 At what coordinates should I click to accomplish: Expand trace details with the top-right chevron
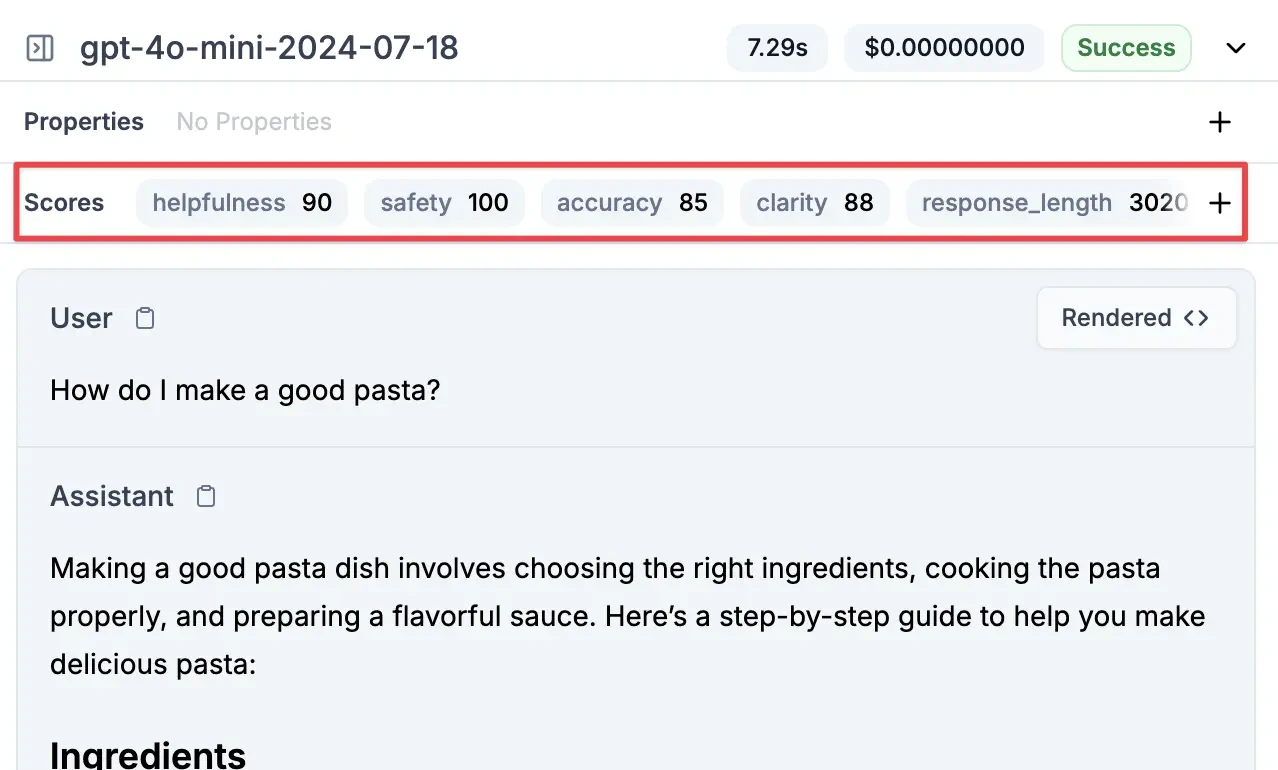click(x=1236, y=47)
